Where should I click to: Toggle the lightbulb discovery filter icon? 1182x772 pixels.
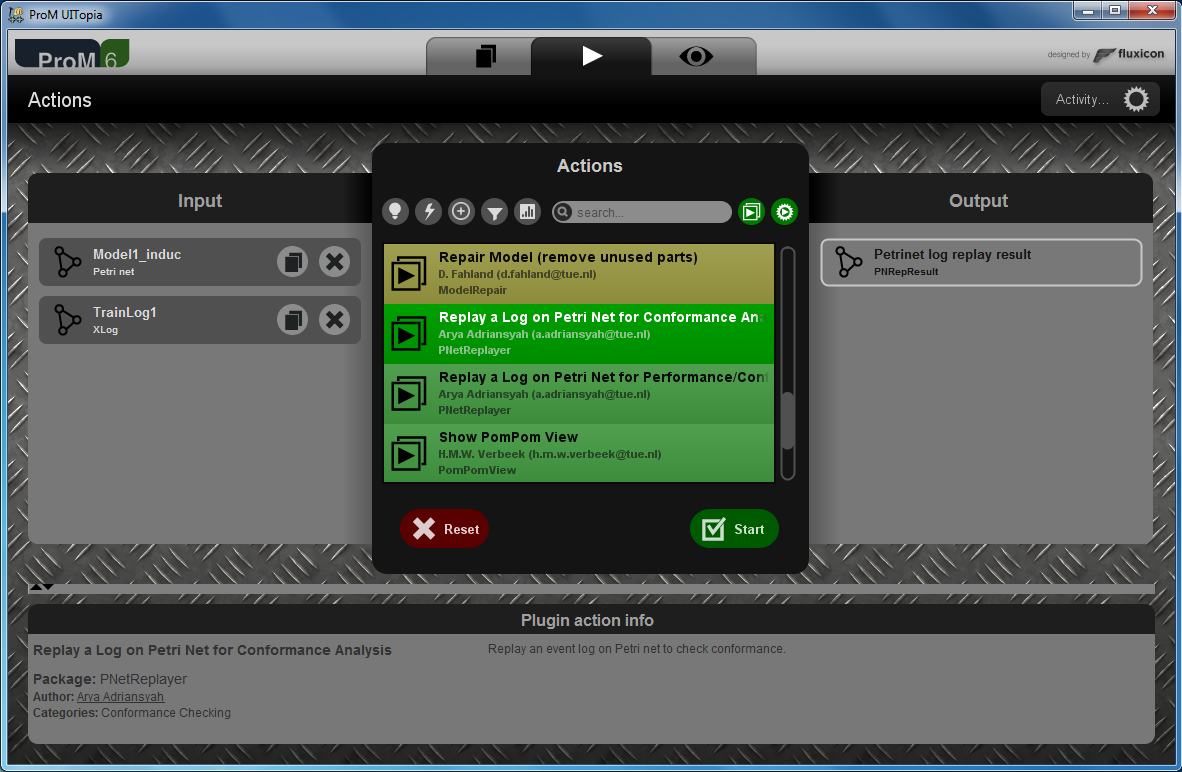(x=395, y=212)
